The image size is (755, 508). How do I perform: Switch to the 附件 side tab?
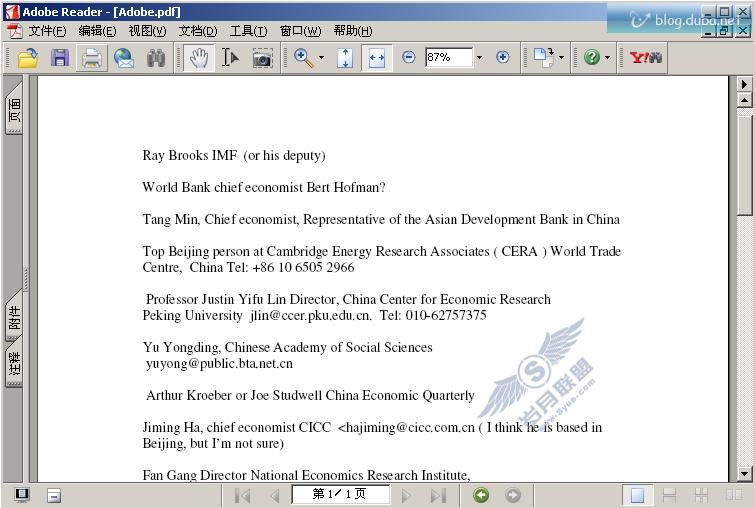tap(14, 318)
